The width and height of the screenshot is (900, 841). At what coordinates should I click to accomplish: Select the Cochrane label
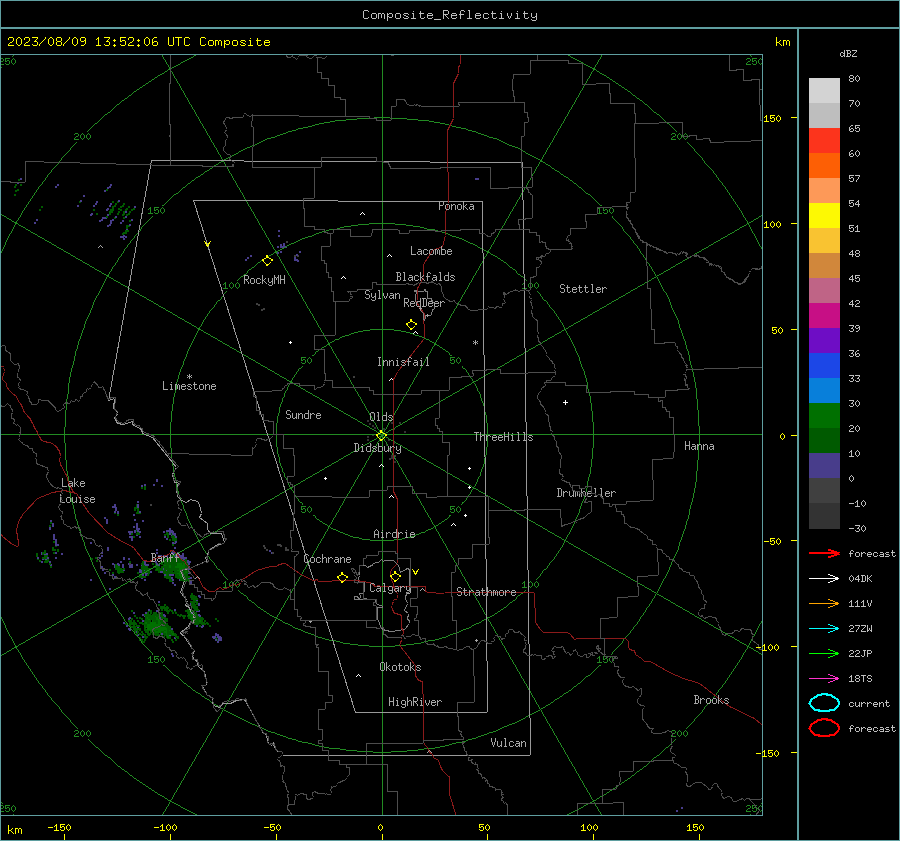coord(327,559)
